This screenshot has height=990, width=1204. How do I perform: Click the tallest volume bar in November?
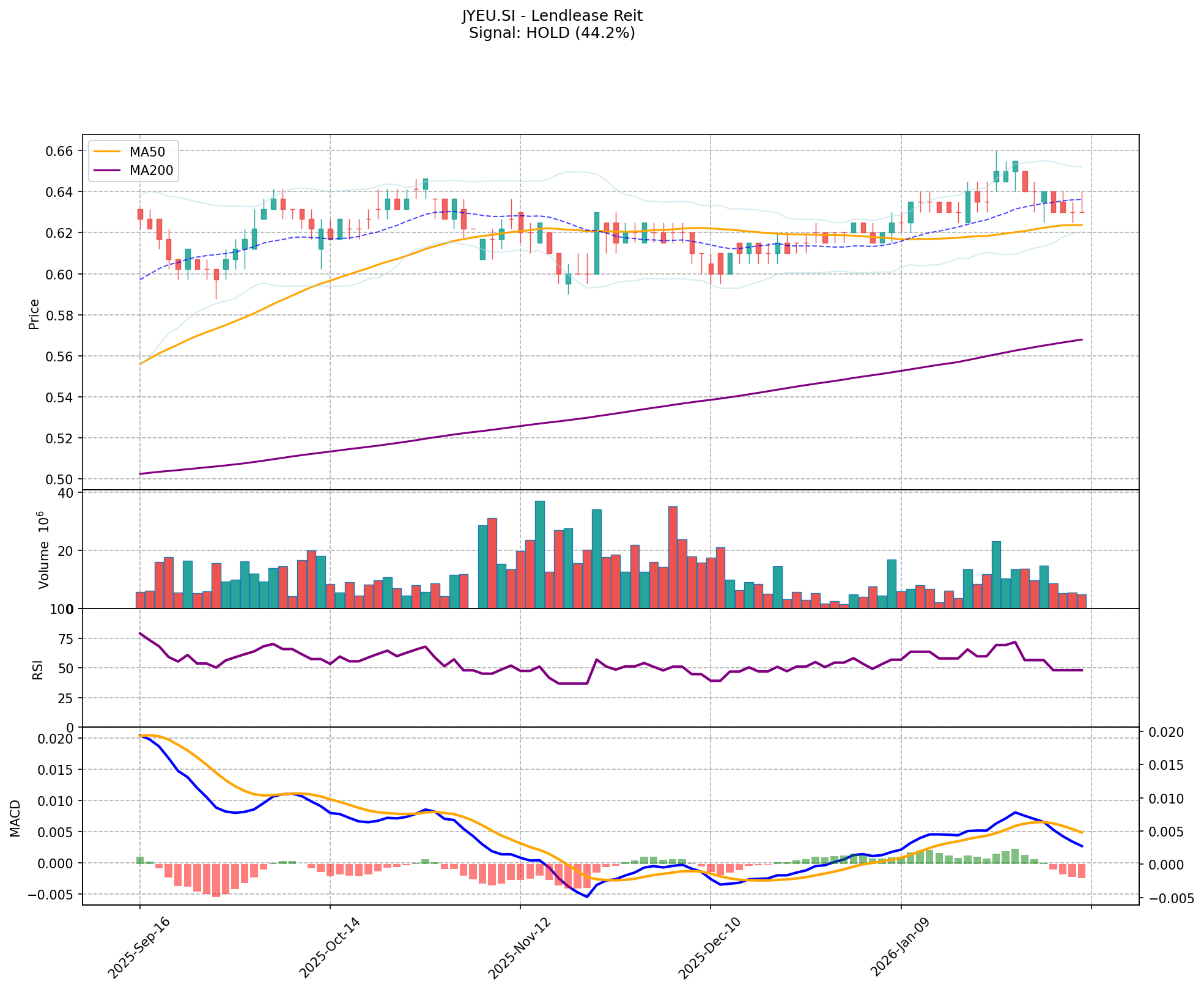click(x=539, y=554)
